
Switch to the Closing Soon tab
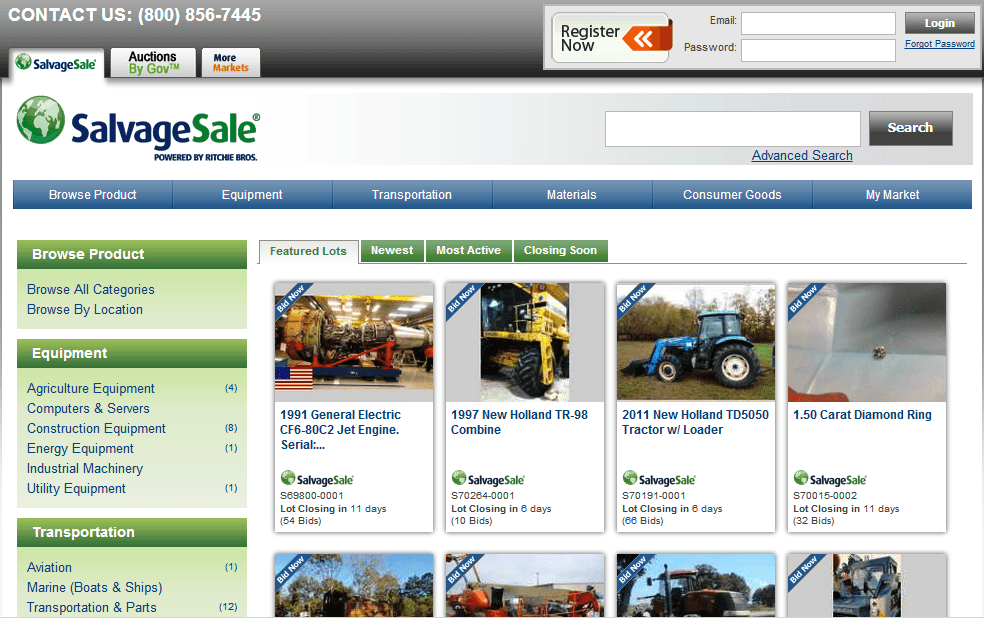tap(560, 250)
